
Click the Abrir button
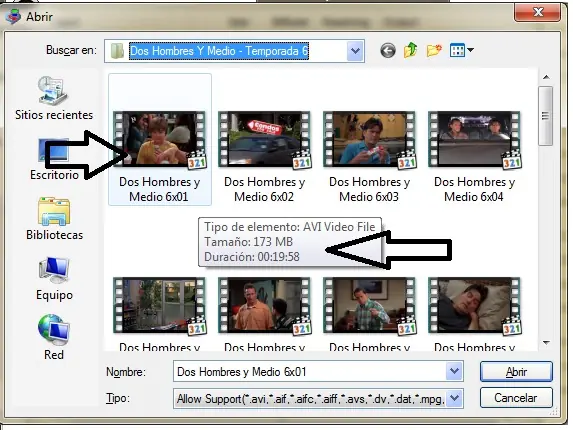516,372
